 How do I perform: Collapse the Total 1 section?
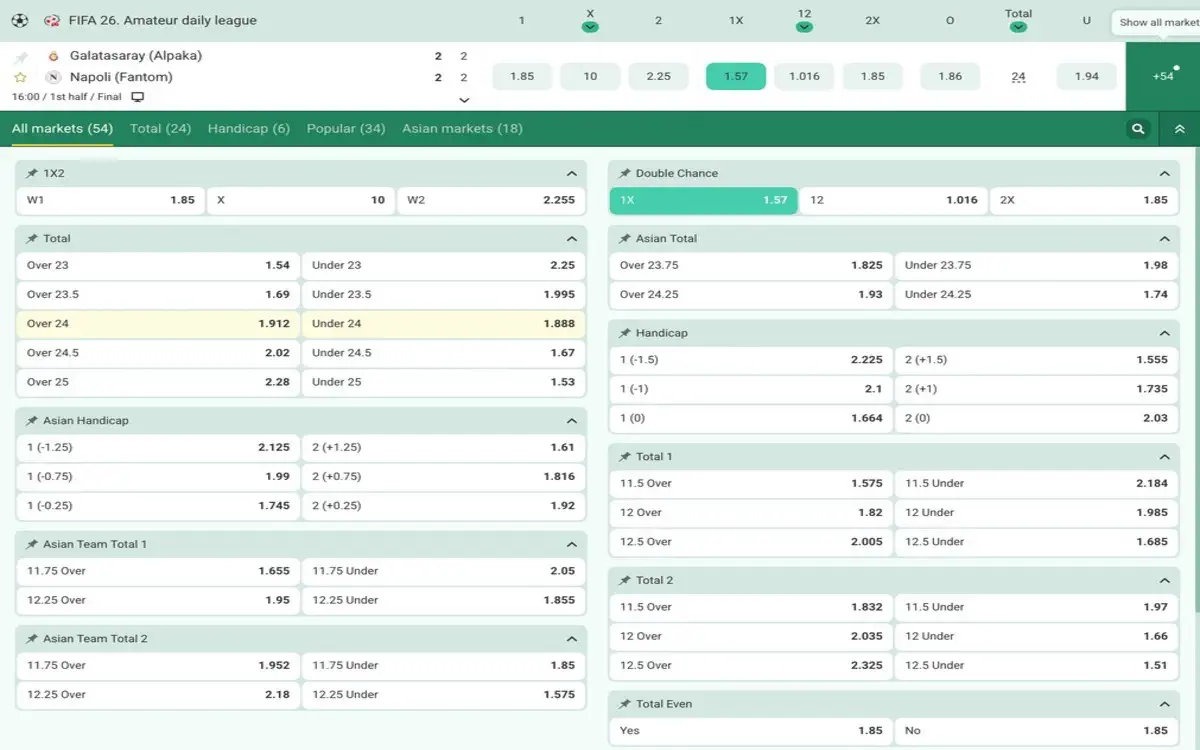(x=1164, y=456)
